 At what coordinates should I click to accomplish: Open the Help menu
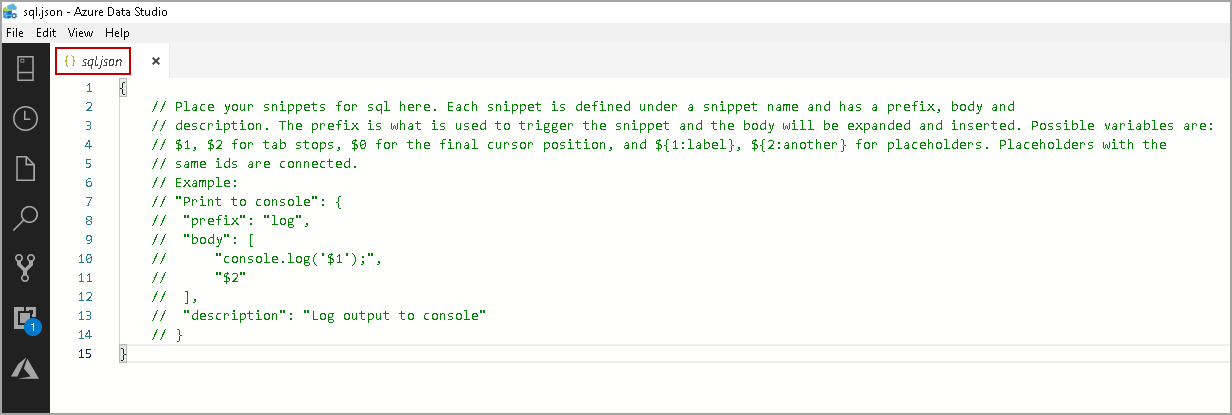[x=117, y=33]
